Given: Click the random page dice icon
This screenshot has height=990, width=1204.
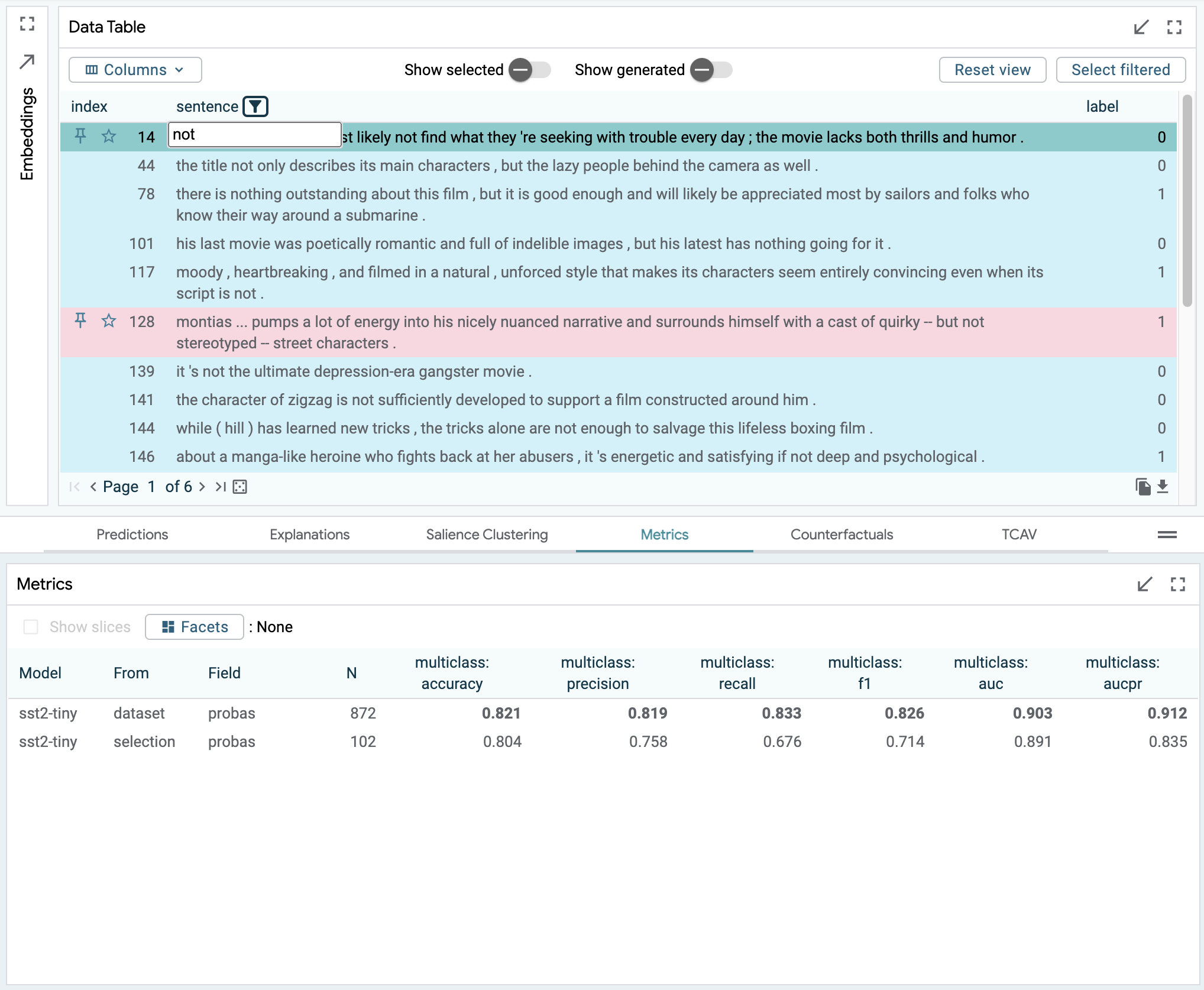Looking at the screenshot, I should 239,487.
